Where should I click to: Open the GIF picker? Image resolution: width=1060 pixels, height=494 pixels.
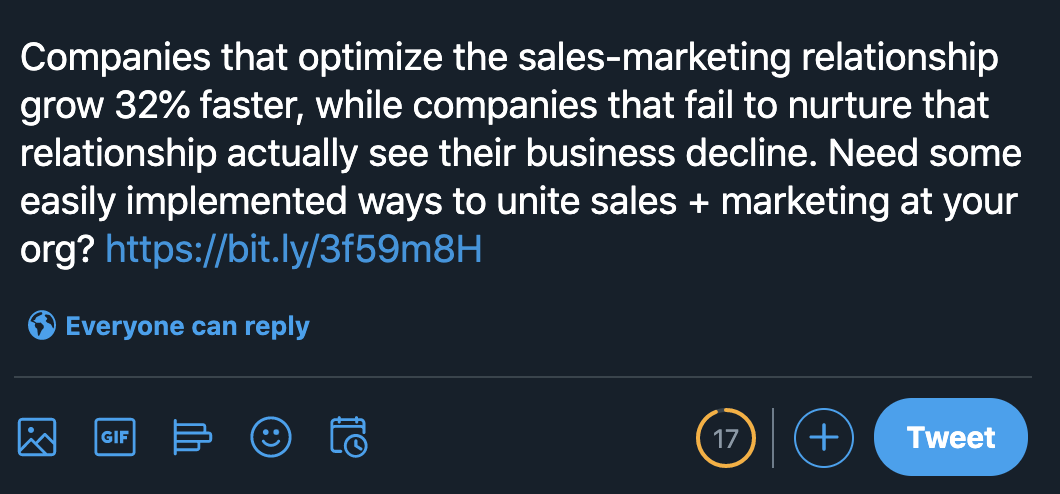(x=115, y=437)
